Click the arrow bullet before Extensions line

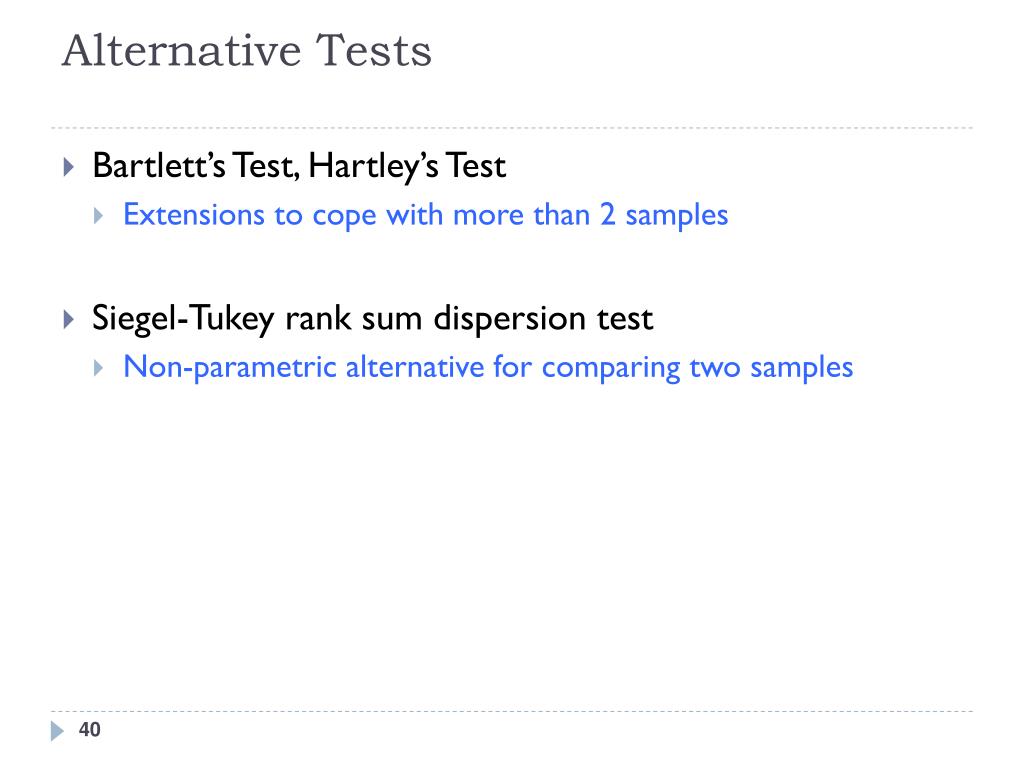(x=99, y=216)
